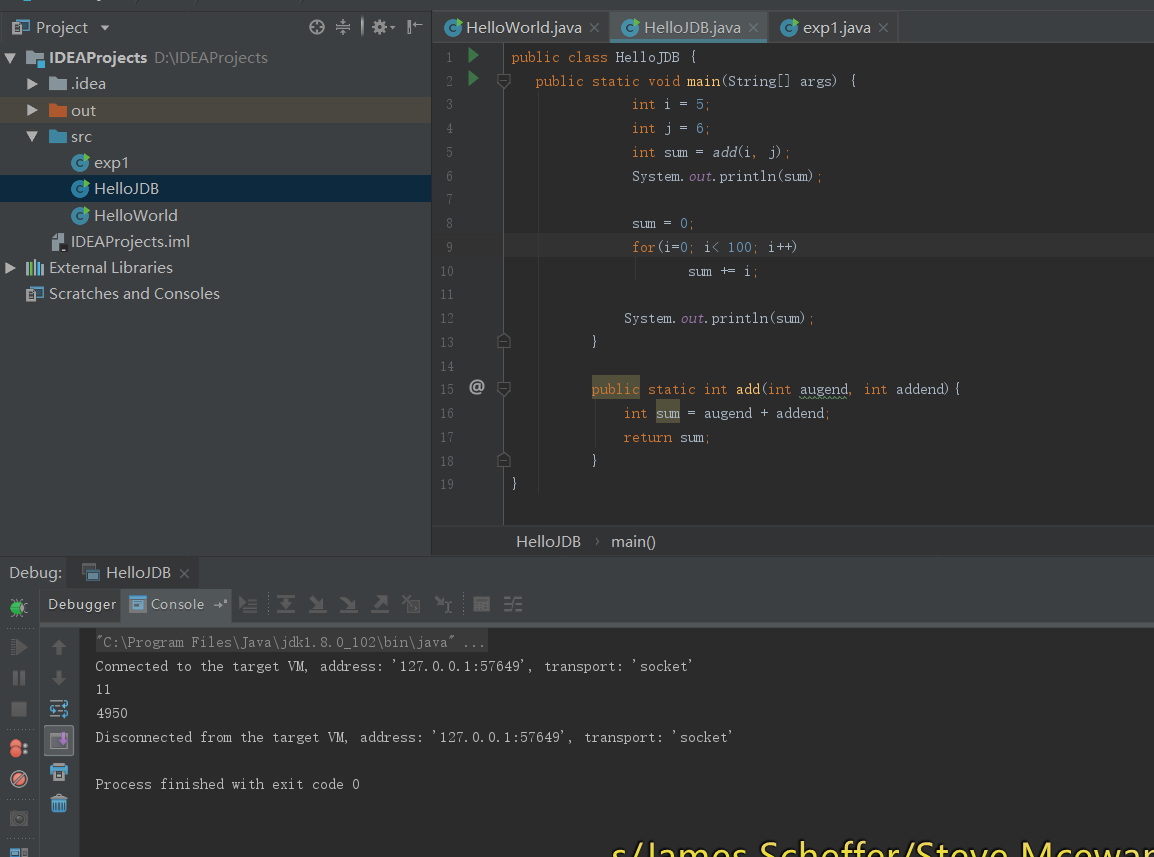Image resolution: width=1154 pixels, height=857 pixels.
Task: Click the fold end marker on line 13
Action: (x=504, y=341)
